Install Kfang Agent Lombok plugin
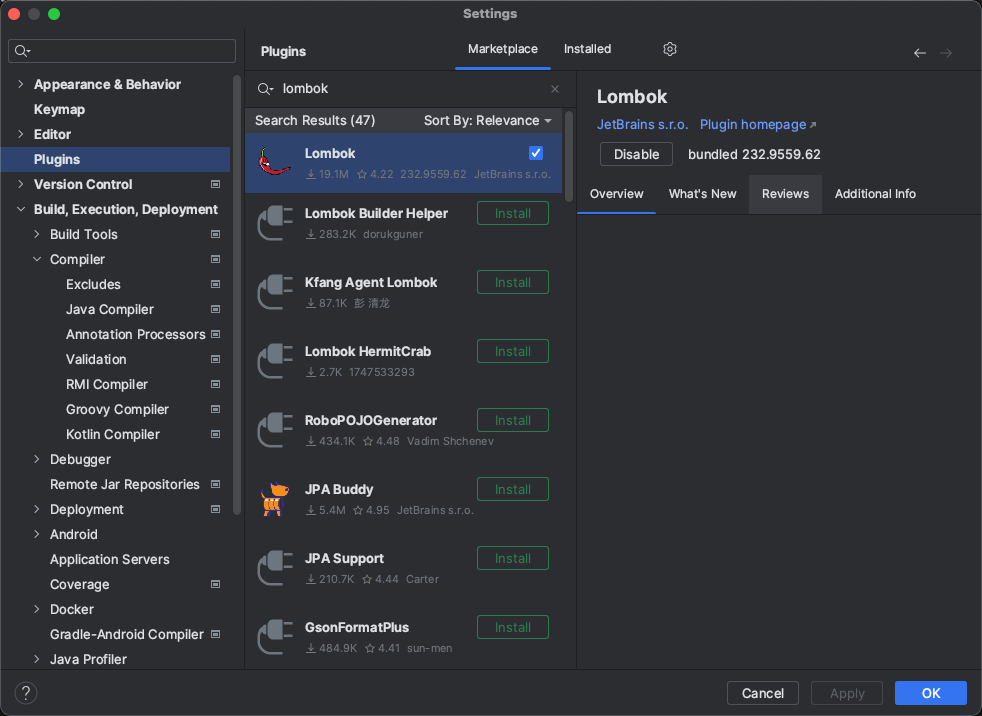The width and height of the screenshot is (982, 716). pos(513,283)
